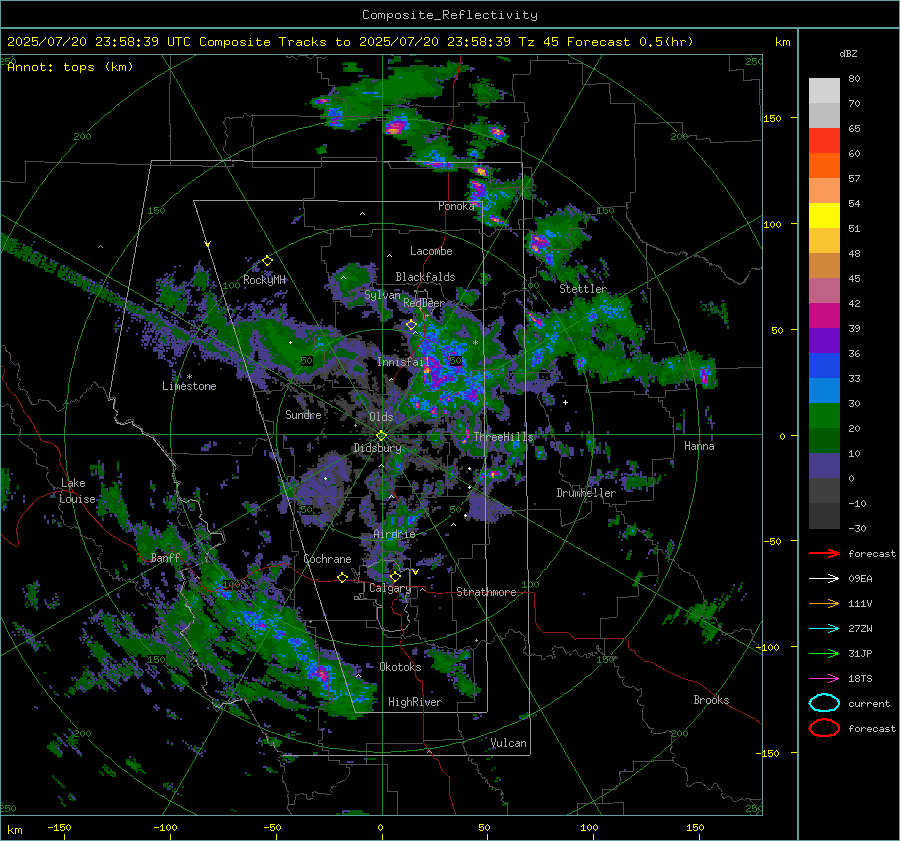
Task: Click the Strathmore label
Action: (486, 592)
